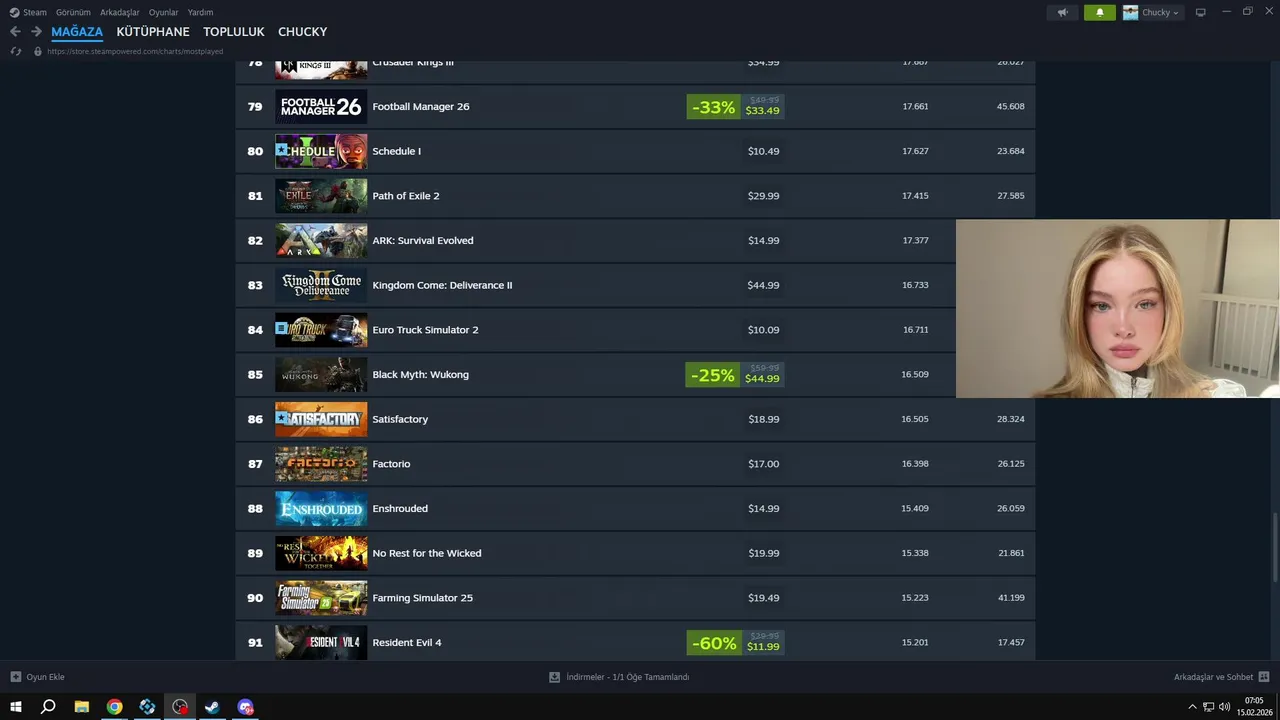Screen dimensions: 1280x720
Task: Open Kingdom Come: Deliverance II thumbnail
Action: (321, 285)
